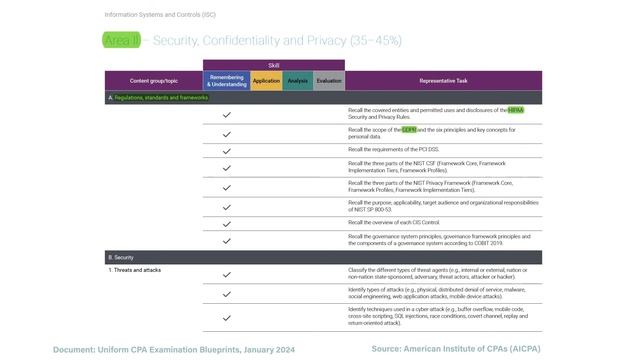Click the checkmark for threat agents classification
640x360 pixels.
point(227,275)
